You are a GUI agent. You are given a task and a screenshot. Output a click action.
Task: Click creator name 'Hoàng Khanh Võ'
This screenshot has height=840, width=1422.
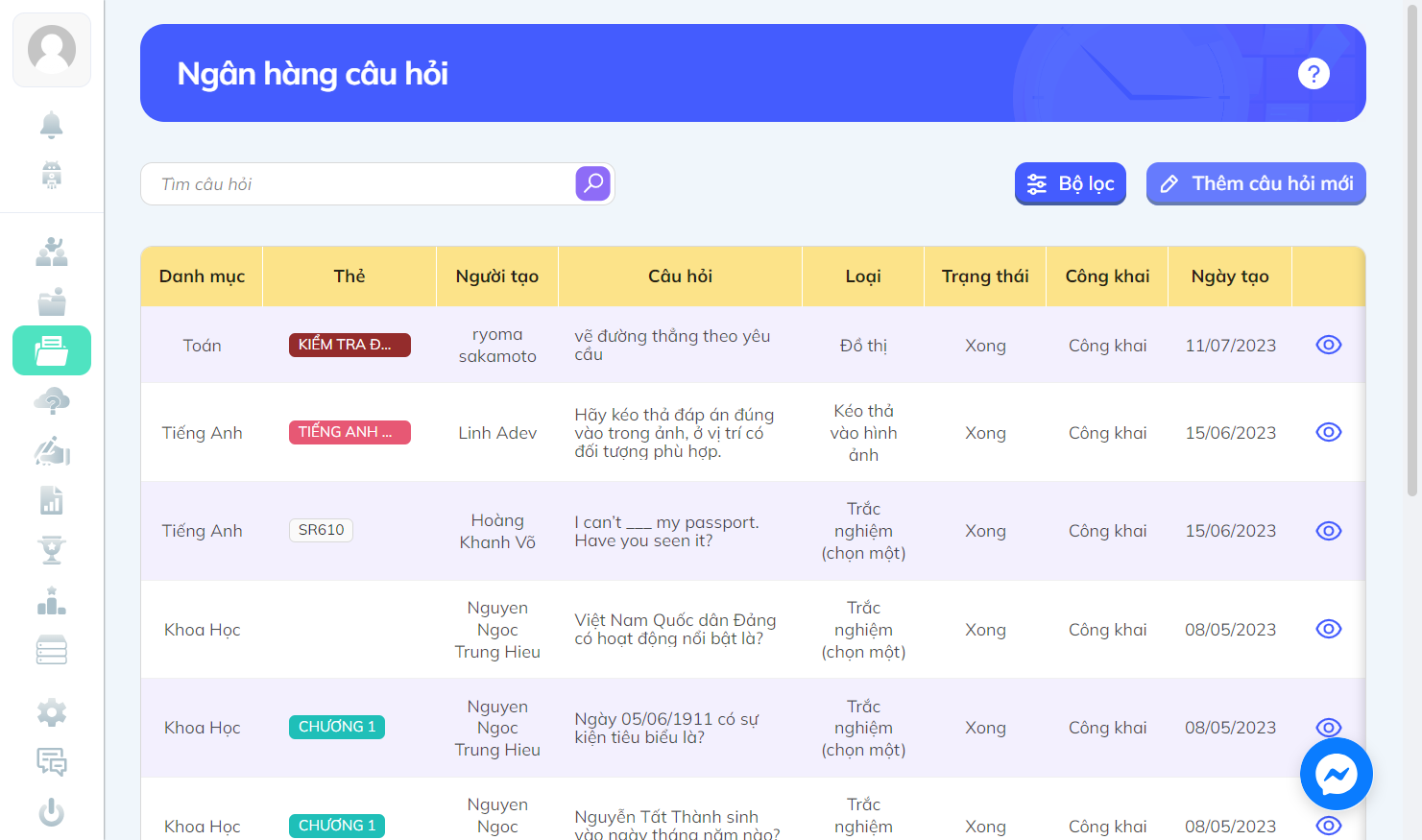click(497, 531)
